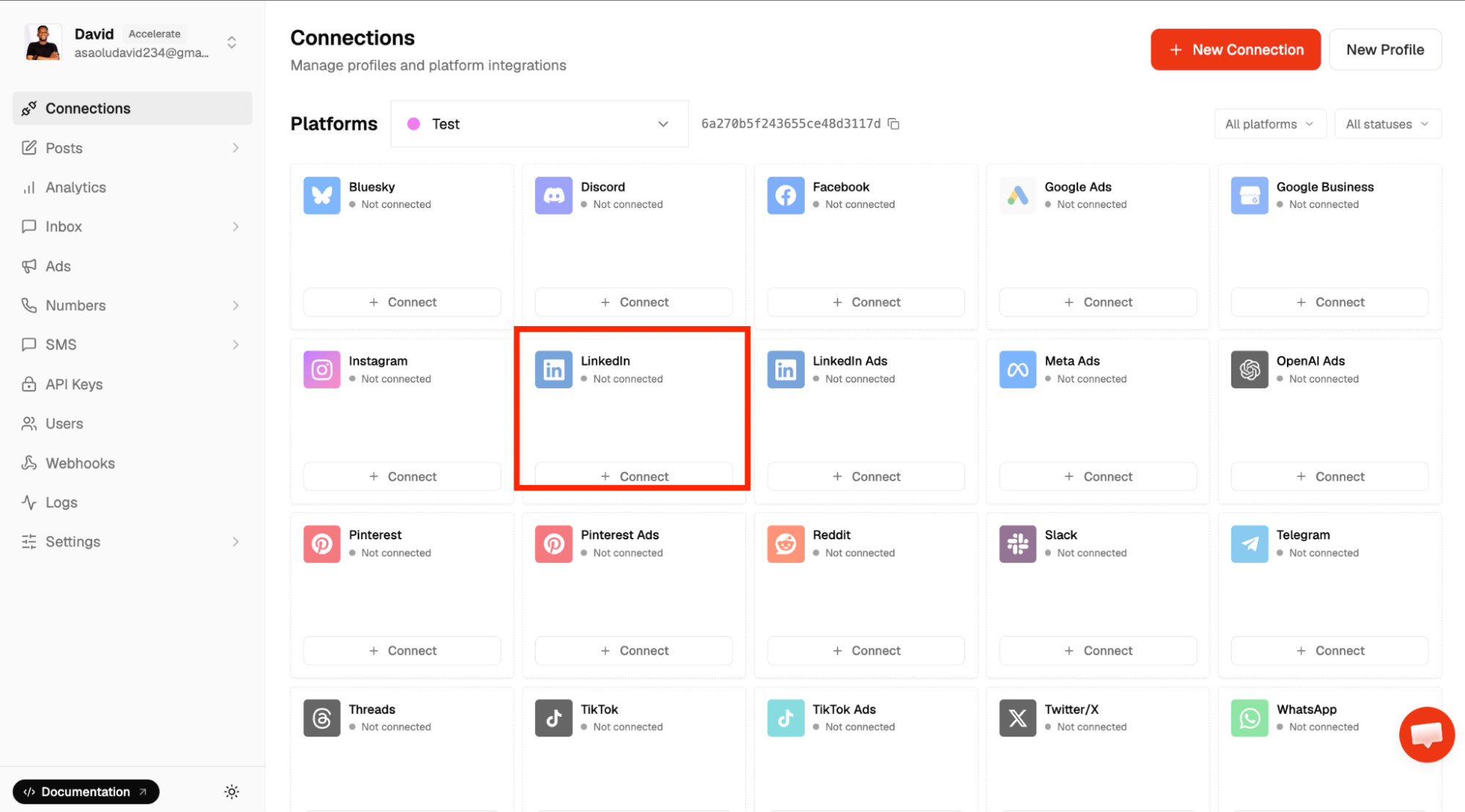Toggle theme with the sun icon
This screenshot has height=812, width=1465.
232,791
